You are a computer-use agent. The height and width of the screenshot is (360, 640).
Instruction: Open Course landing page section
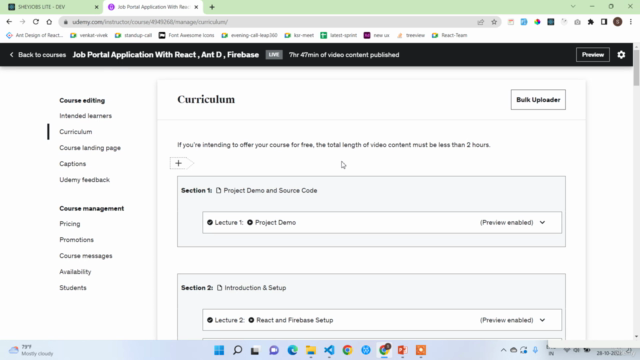[90, 148]
